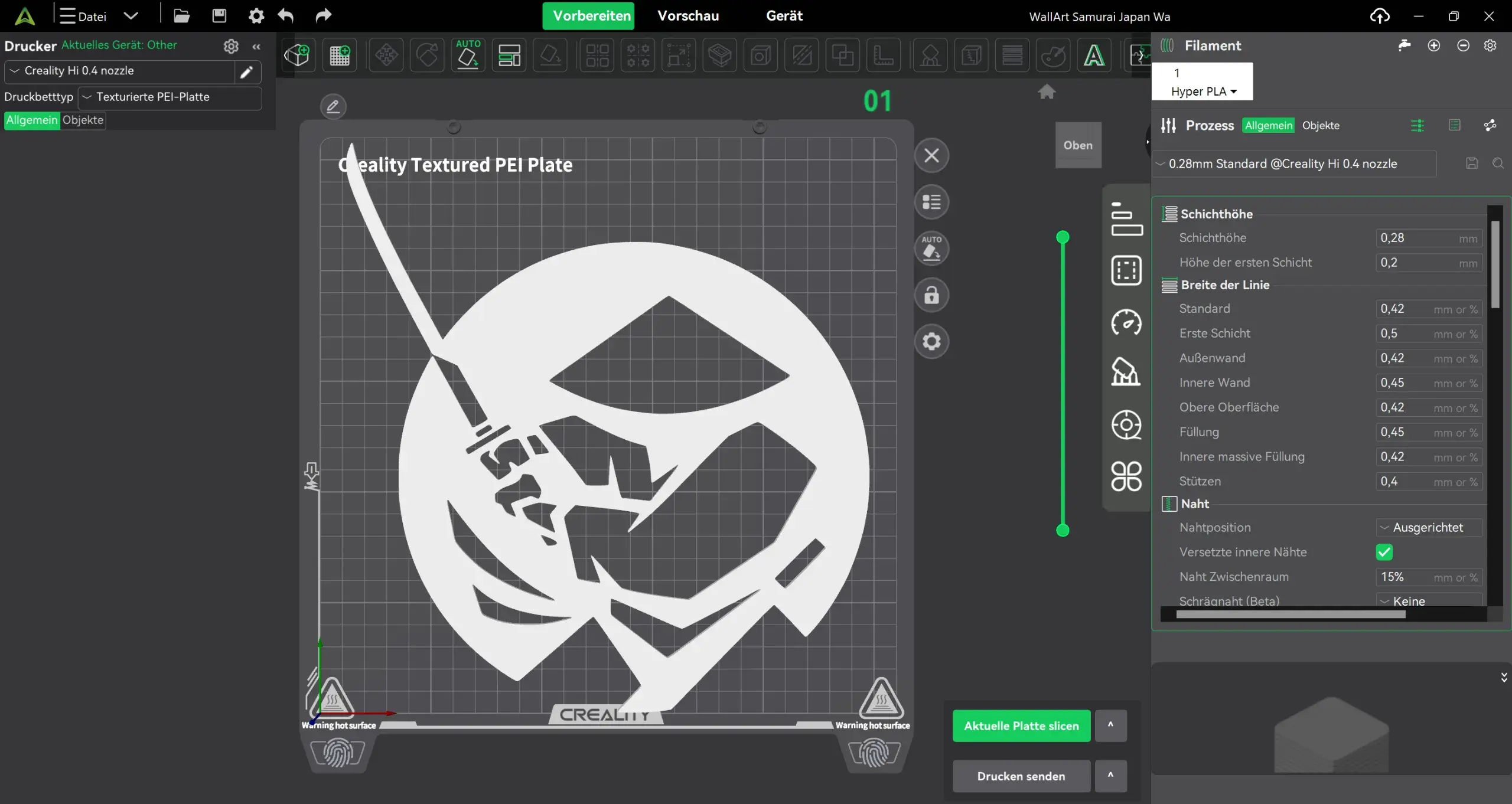Select the Mesh boolean tool
1512x804 pixels.
point(843,55)
